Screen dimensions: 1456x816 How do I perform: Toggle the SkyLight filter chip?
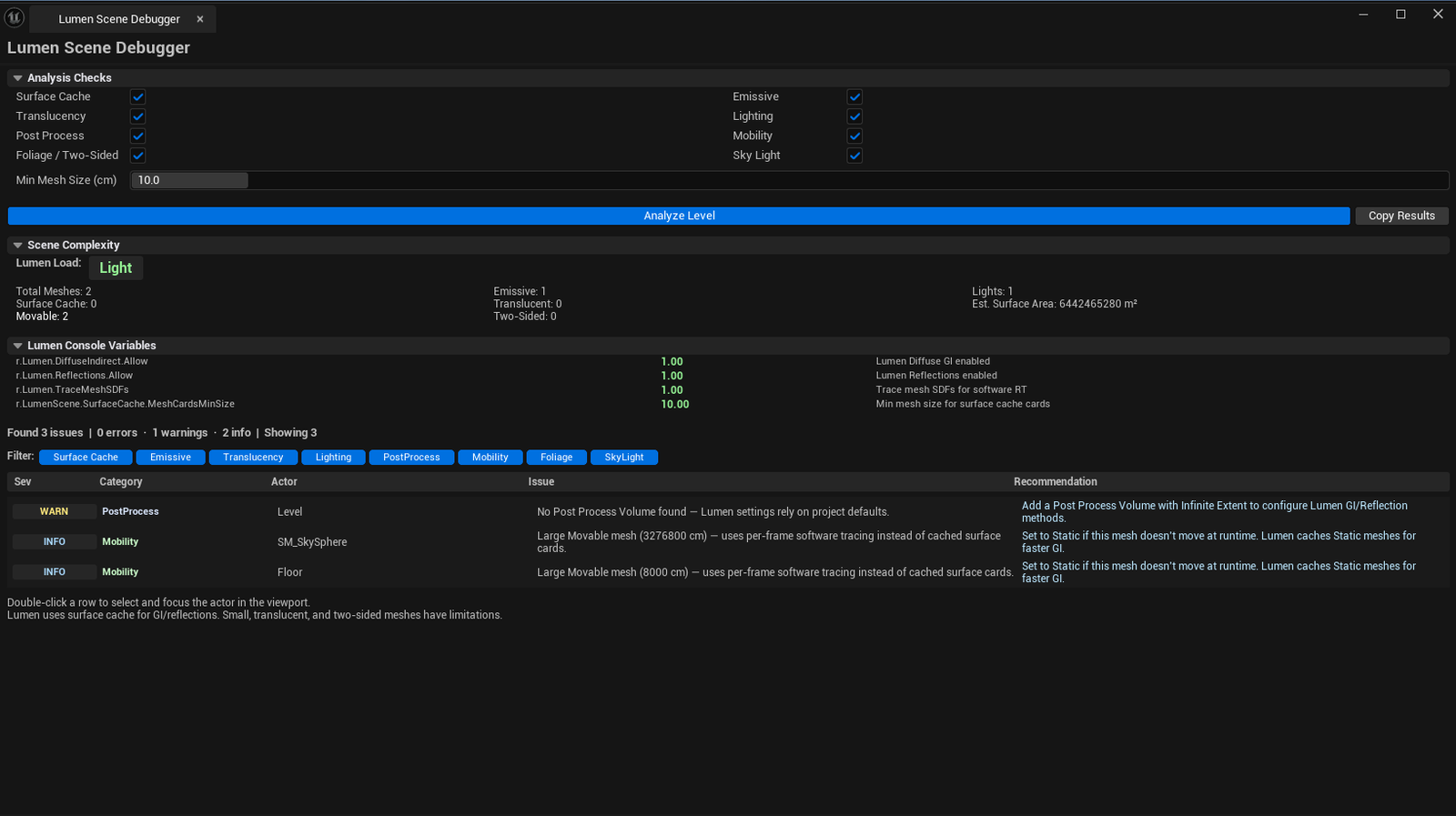point(624,458)
